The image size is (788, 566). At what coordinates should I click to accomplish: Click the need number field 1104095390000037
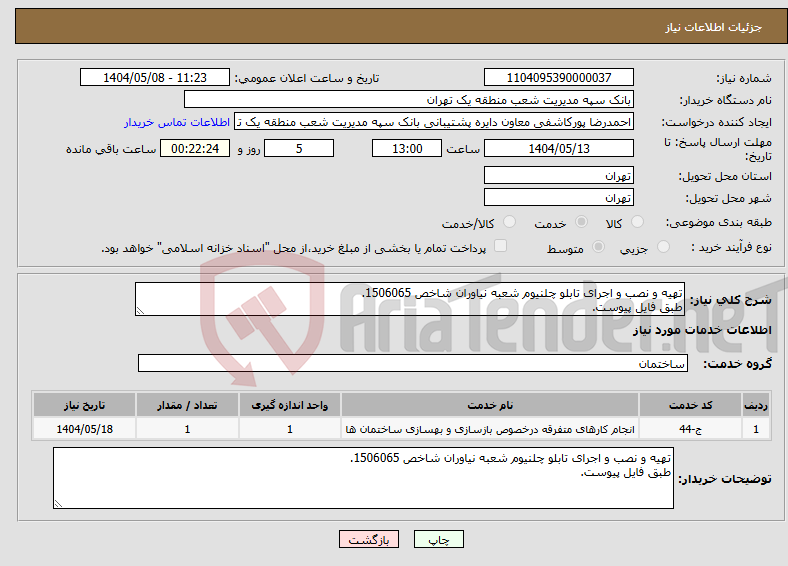[558, 77]
